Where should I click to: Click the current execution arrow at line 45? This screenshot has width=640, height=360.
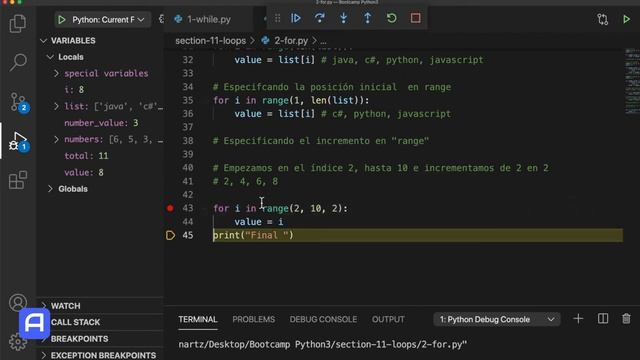pos(170,235)
